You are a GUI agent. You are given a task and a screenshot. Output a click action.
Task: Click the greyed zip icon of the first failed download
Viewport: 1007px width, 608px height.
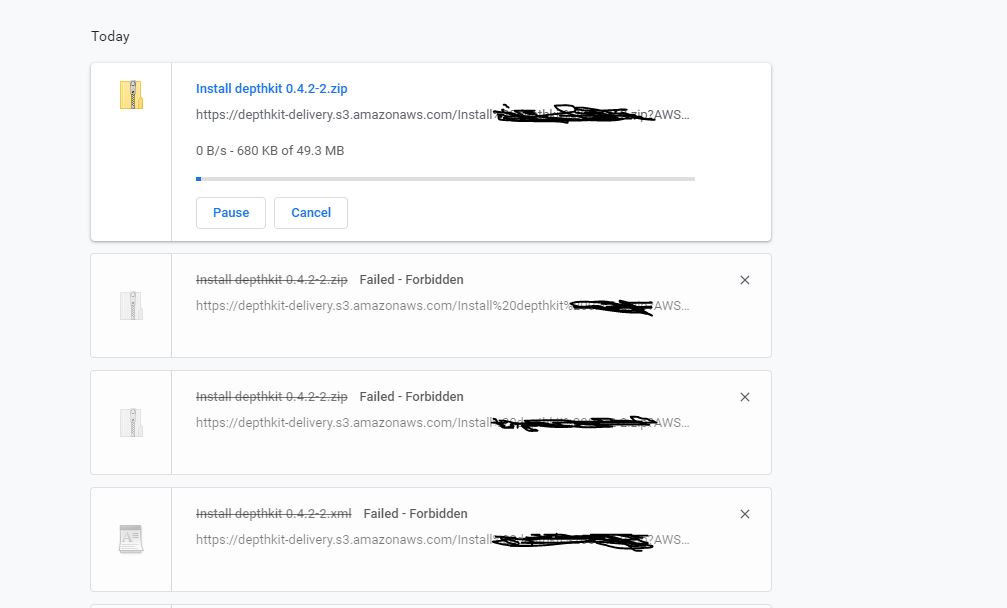point(131,305)
